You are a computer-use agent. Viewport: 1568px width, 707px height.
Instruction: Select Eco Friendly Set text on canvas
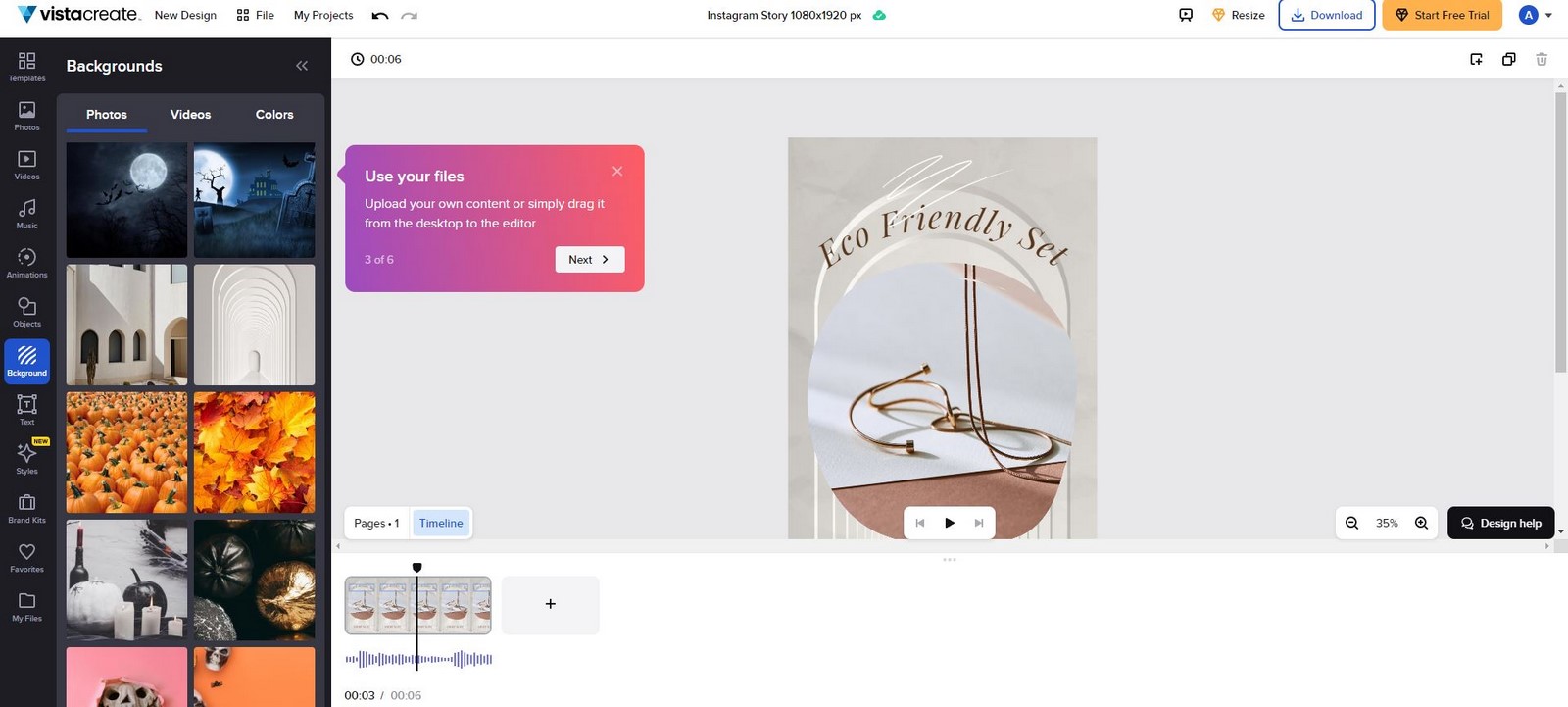click(943, 235)
